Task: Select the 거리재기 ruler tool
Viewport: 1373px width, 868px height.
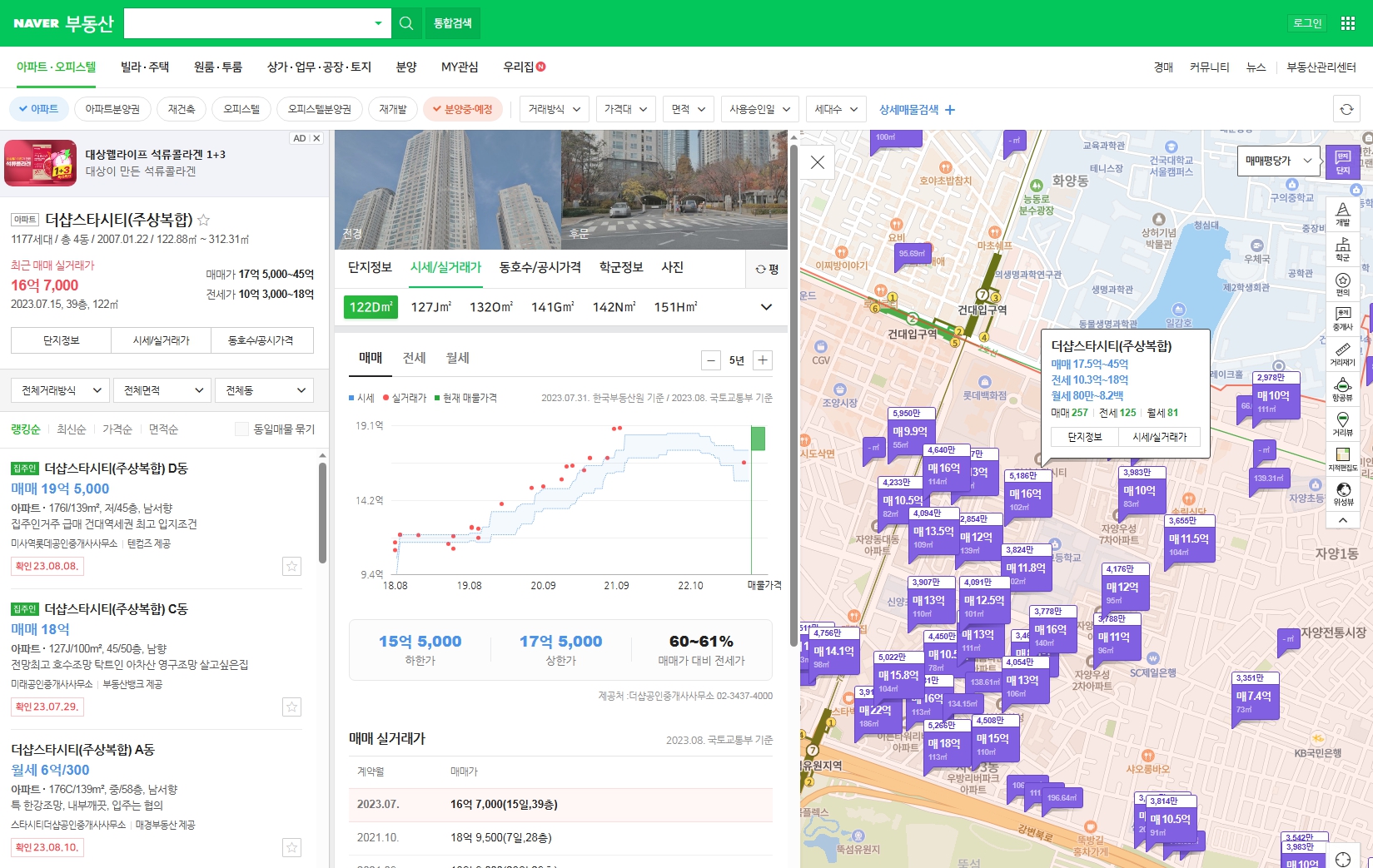Action: 1343,355
